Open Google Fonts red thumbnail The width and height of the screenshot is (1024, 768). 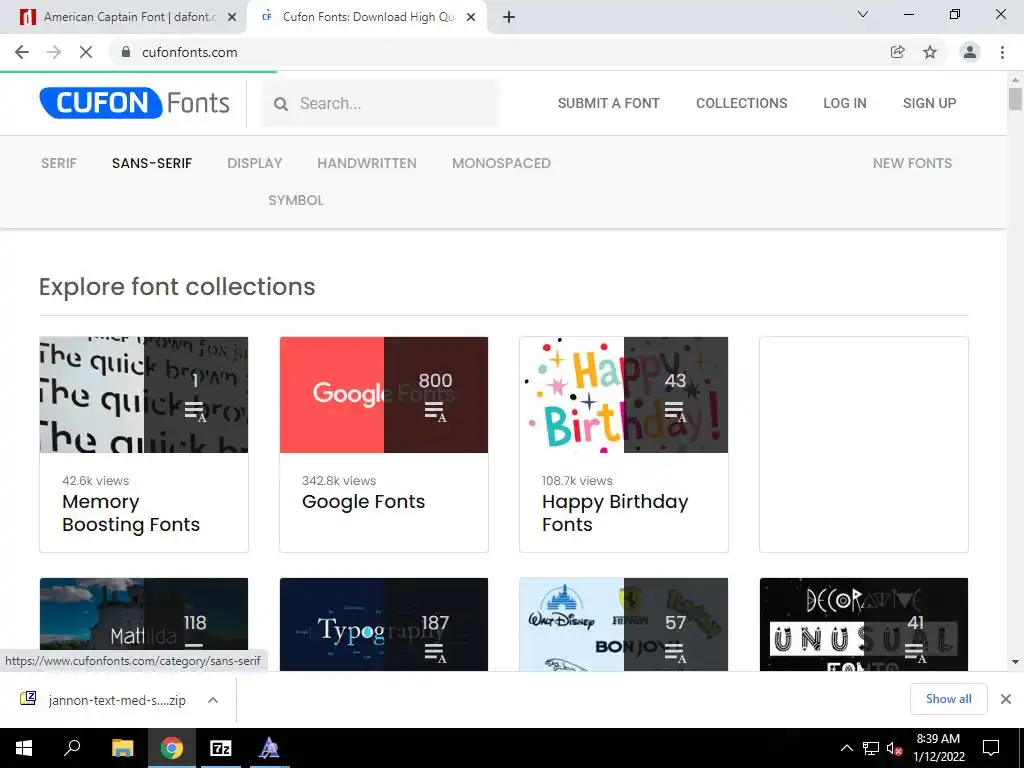point(383,394)
